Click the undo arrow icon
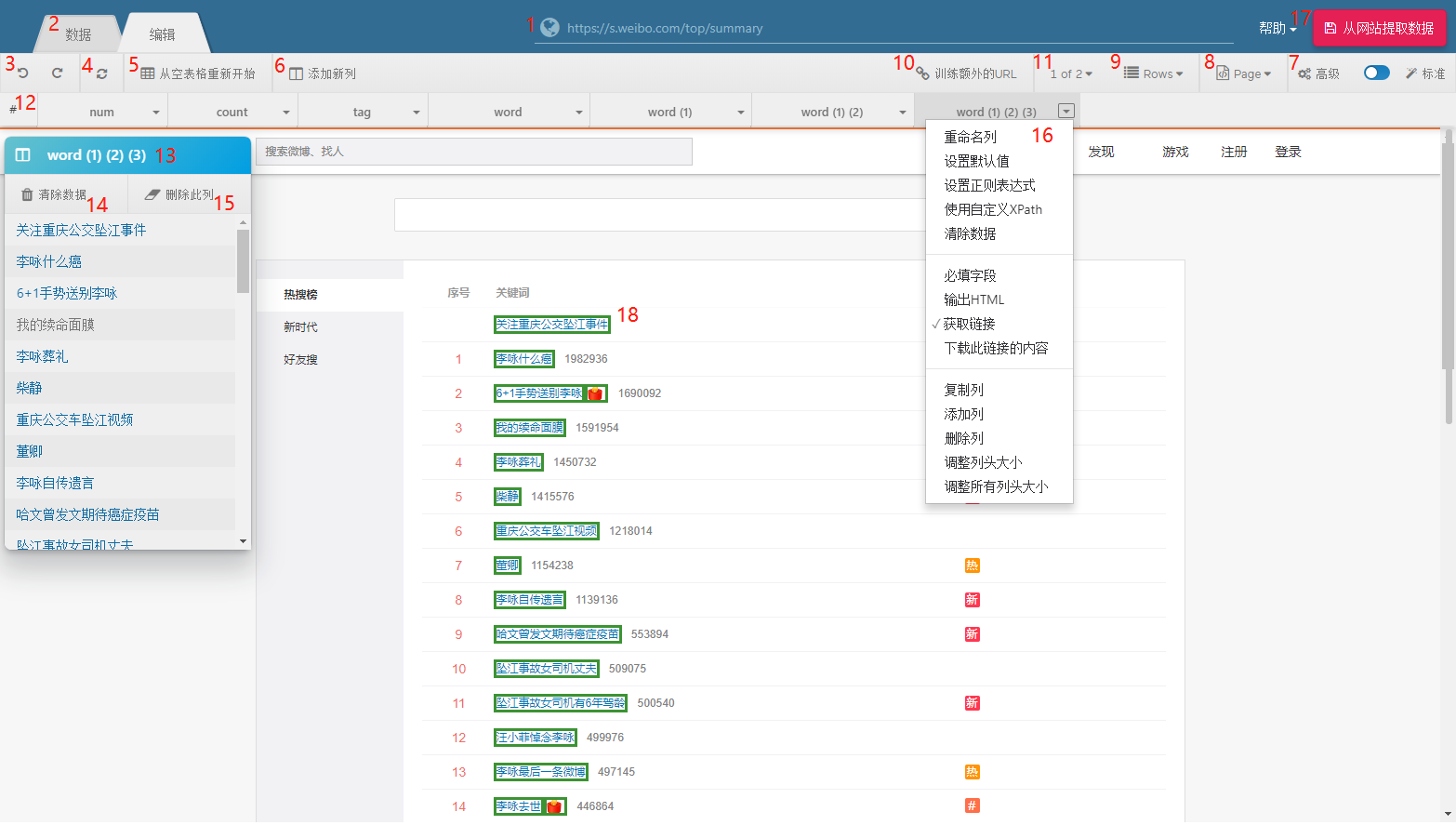 click(23, 73)
